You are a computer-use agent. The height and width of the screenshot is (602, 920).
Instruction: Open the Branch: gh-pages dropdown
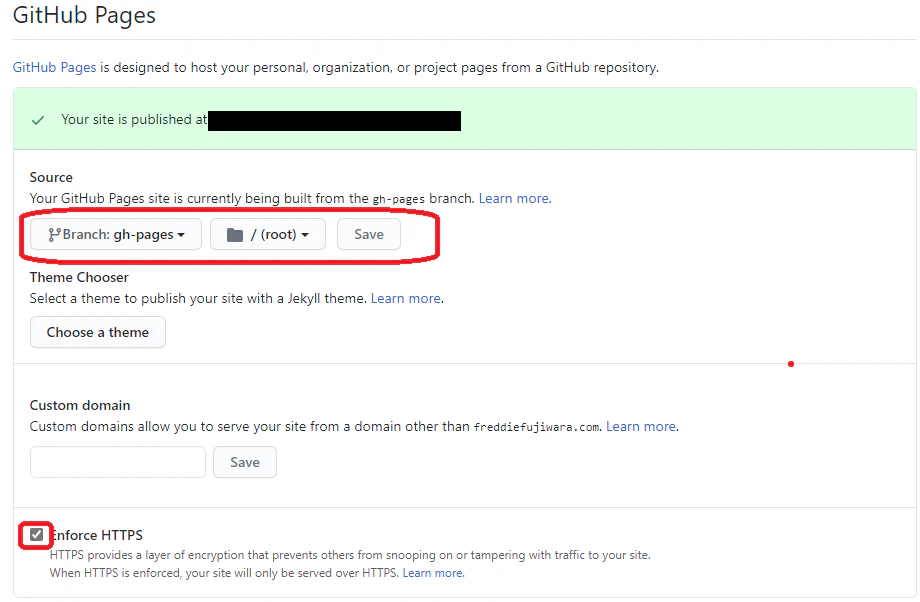(116, 235)
